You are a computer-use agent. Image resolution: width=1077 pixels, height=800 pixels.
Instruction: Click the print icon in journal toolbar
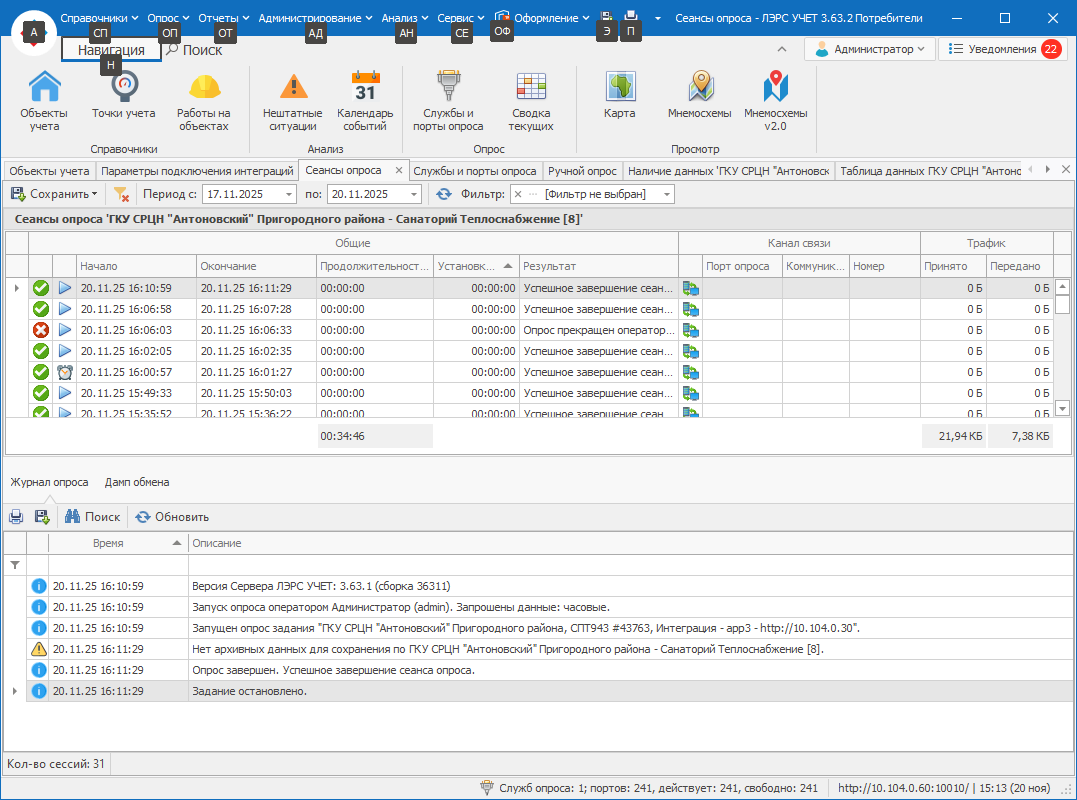click(16, 517)
